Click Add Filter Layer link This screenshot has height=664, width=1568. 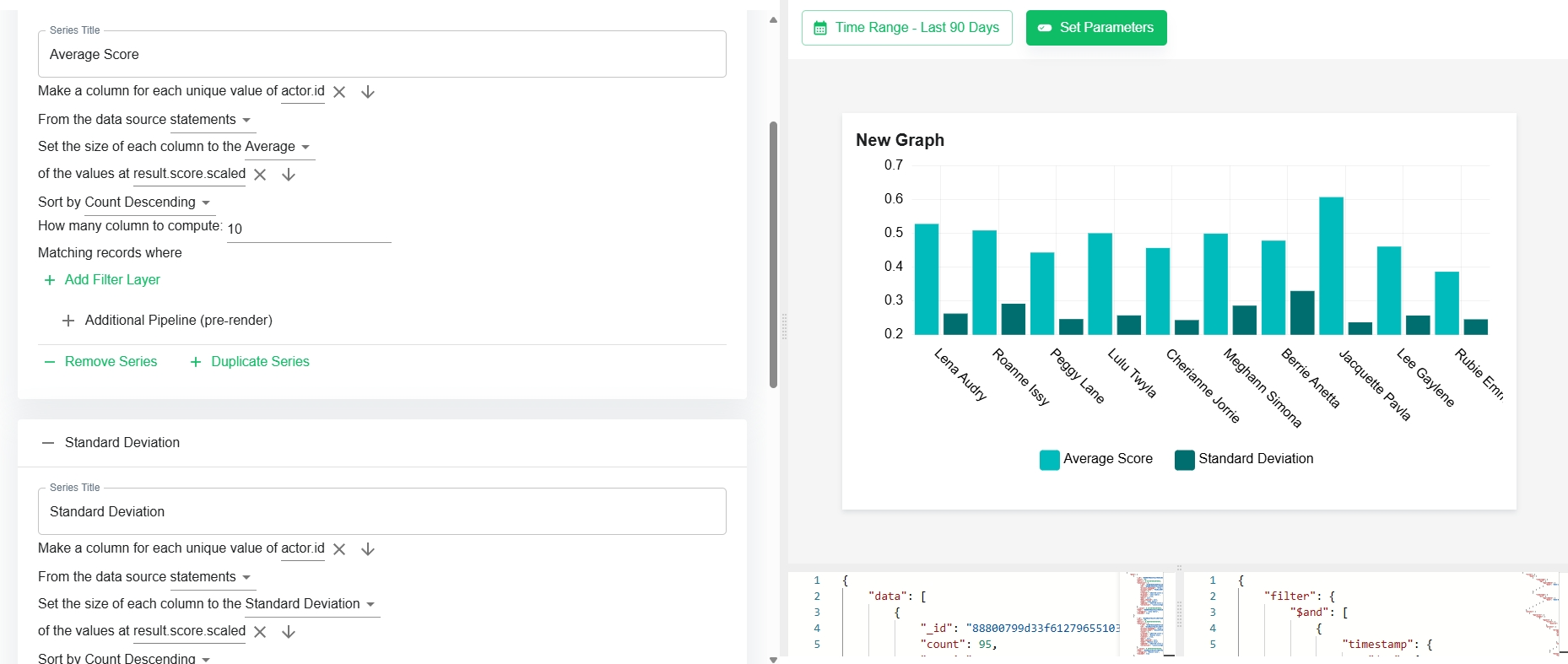pos(101,280)
